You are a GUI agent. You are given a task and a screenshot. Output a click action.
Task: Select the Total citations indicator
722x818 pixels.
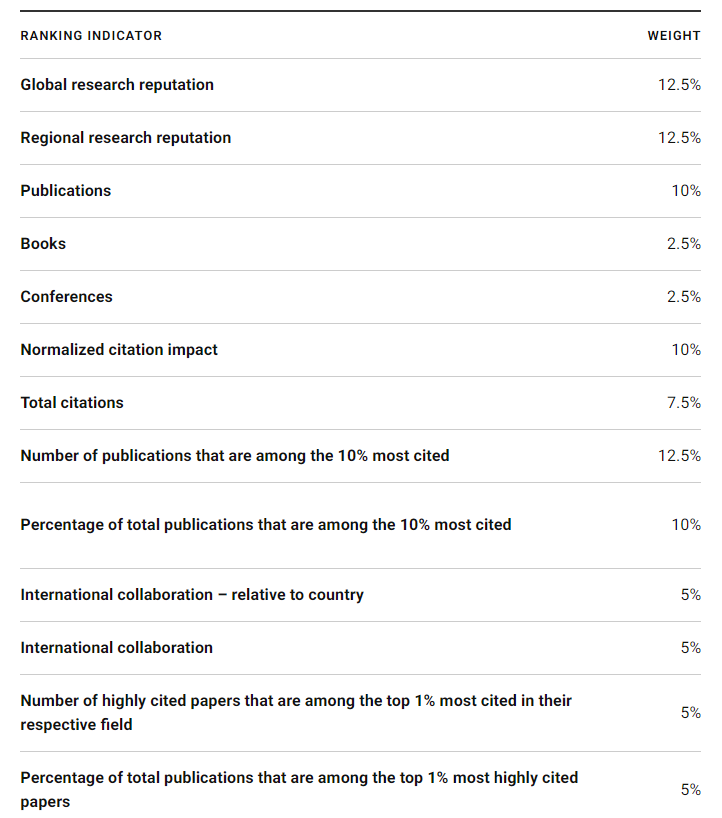click(x=72, y=403)
